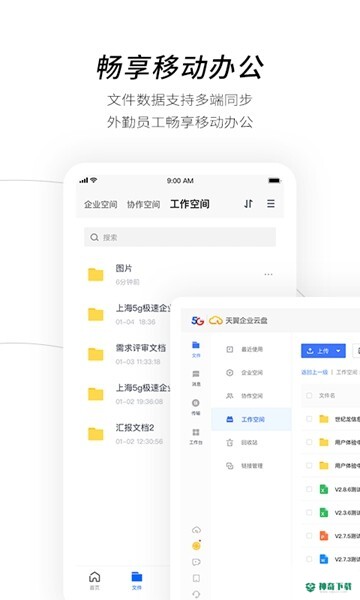360x600 pixels.
Task: Click the PowerPoint icon of V2.7.5 file
Action: [x=324, y=536]
